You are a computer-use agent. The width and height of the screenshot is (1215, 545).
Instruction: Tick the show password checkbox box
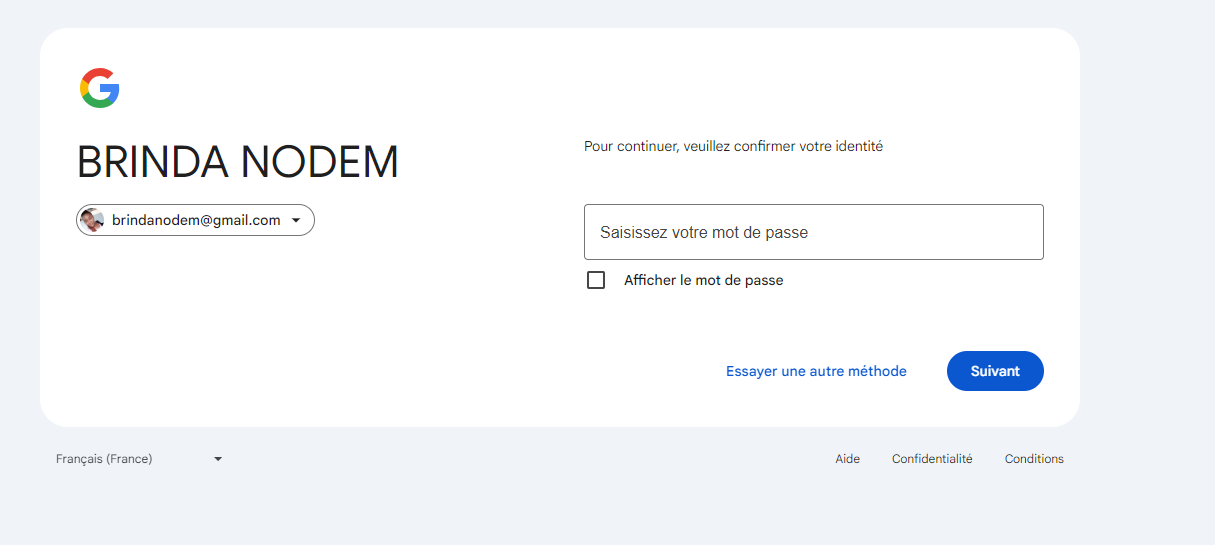coord(596,280)
